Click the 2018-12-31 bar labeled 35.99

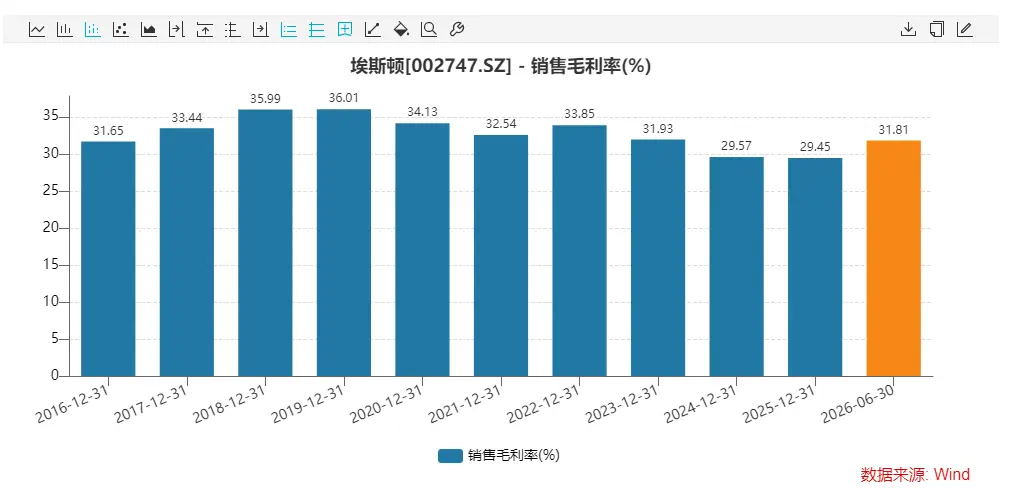(x=265, y=243)
